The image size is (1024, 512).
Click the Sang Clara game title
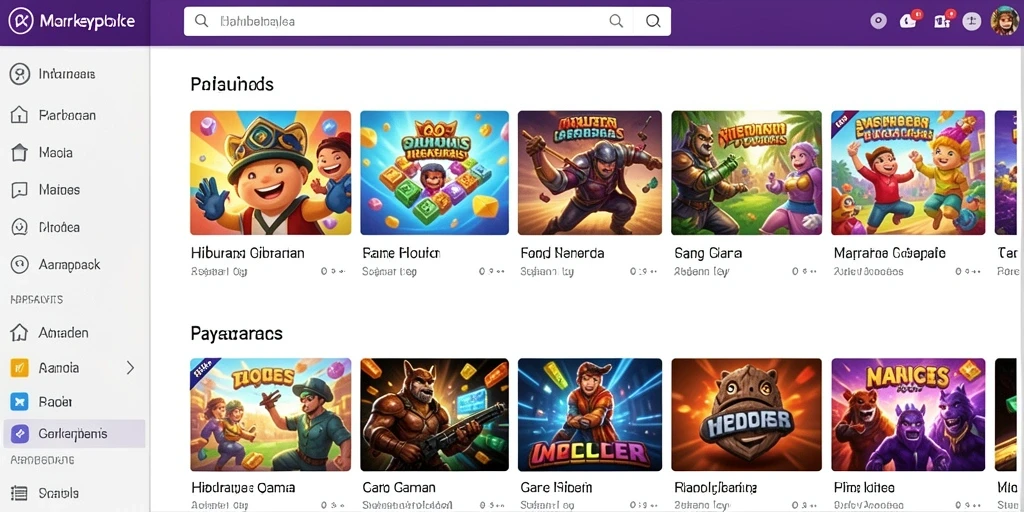coord(708,253)
